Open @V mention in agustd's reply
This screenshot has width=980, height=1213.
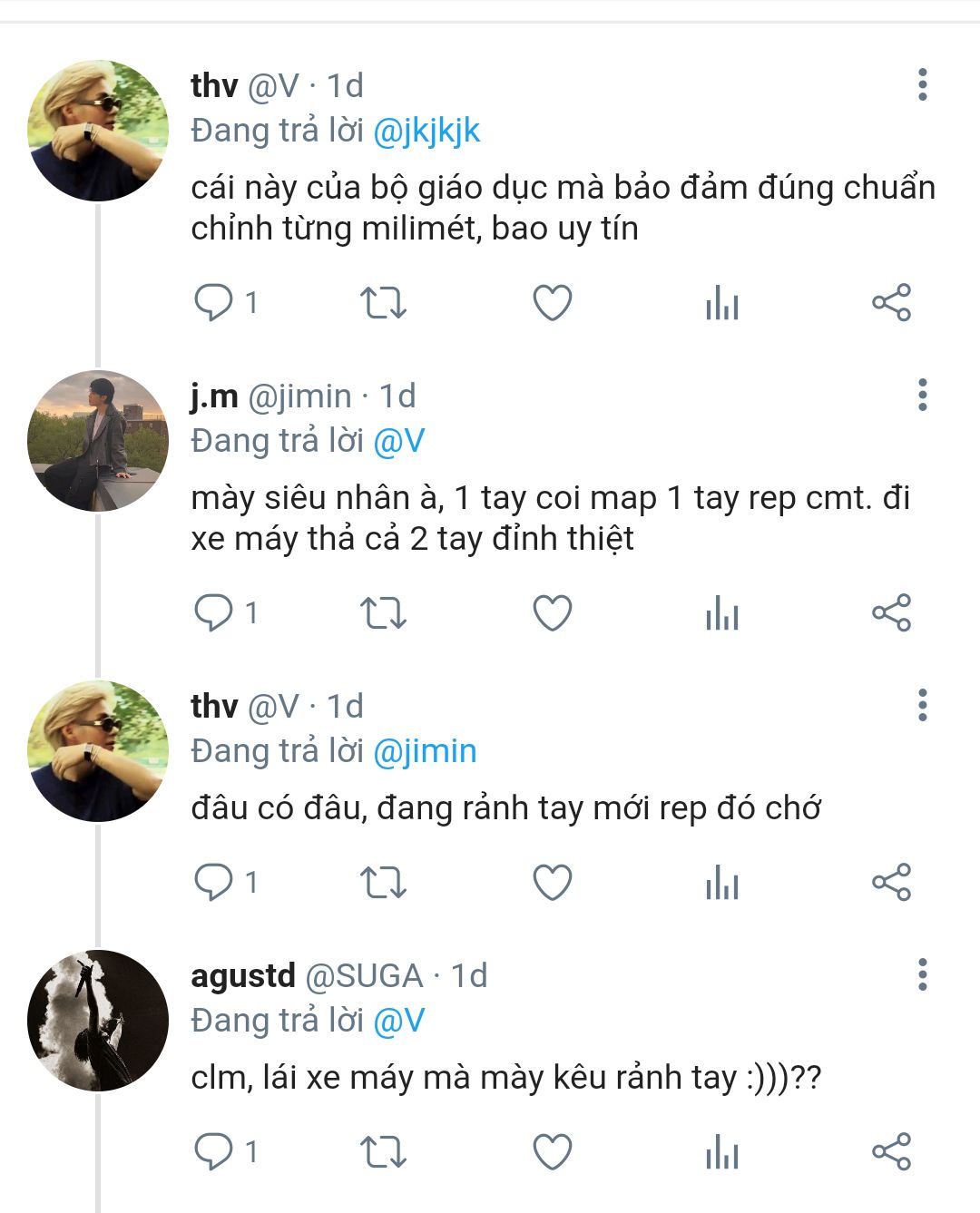click(398, 1021)
